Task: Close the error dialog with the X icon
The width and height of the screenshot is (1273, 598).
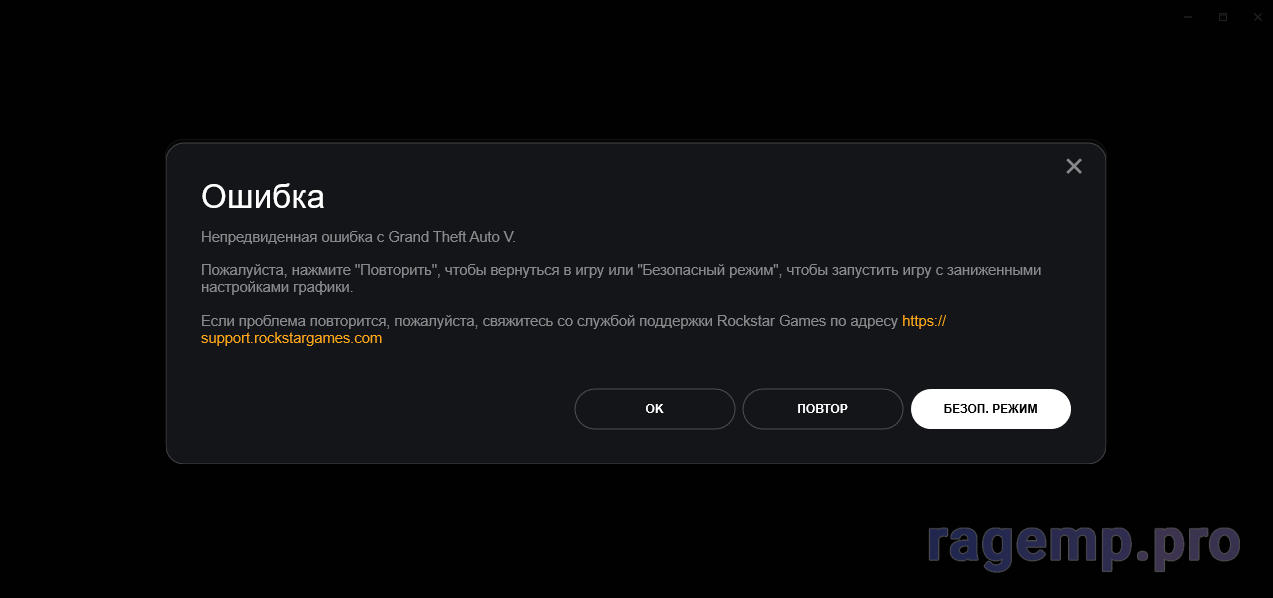Action: pos(1074,166)
